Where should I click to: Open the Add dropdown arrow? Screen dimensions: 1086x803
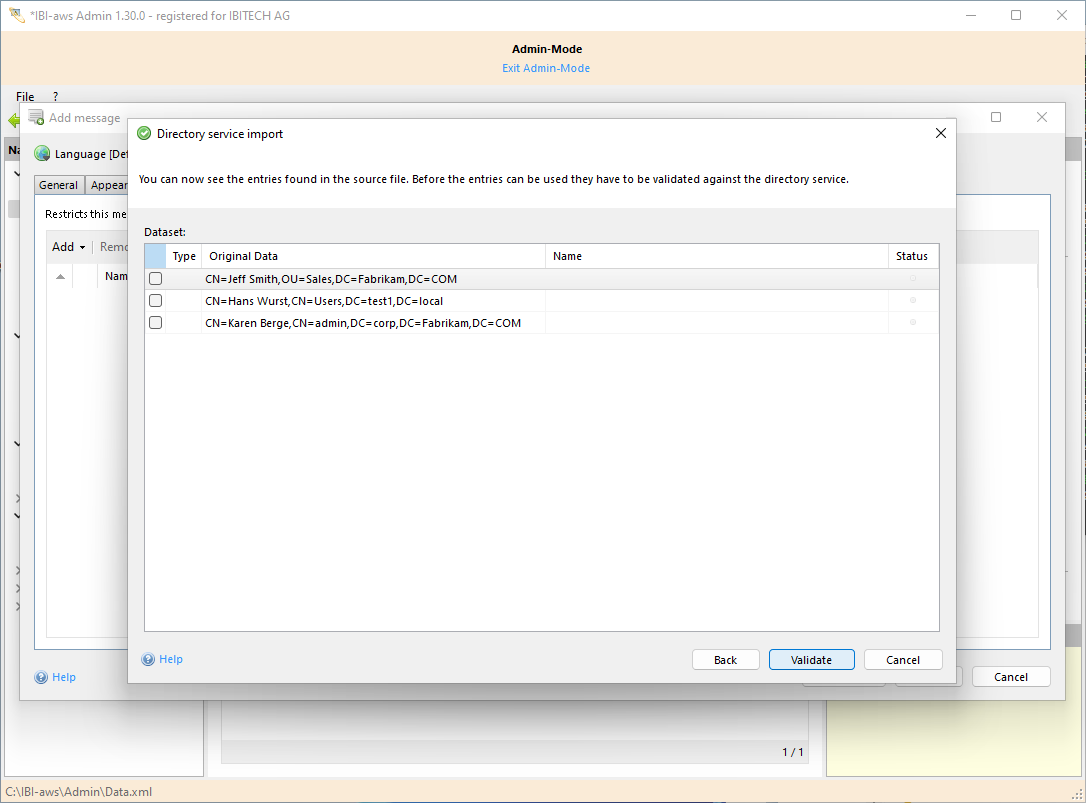coord(82,247)
